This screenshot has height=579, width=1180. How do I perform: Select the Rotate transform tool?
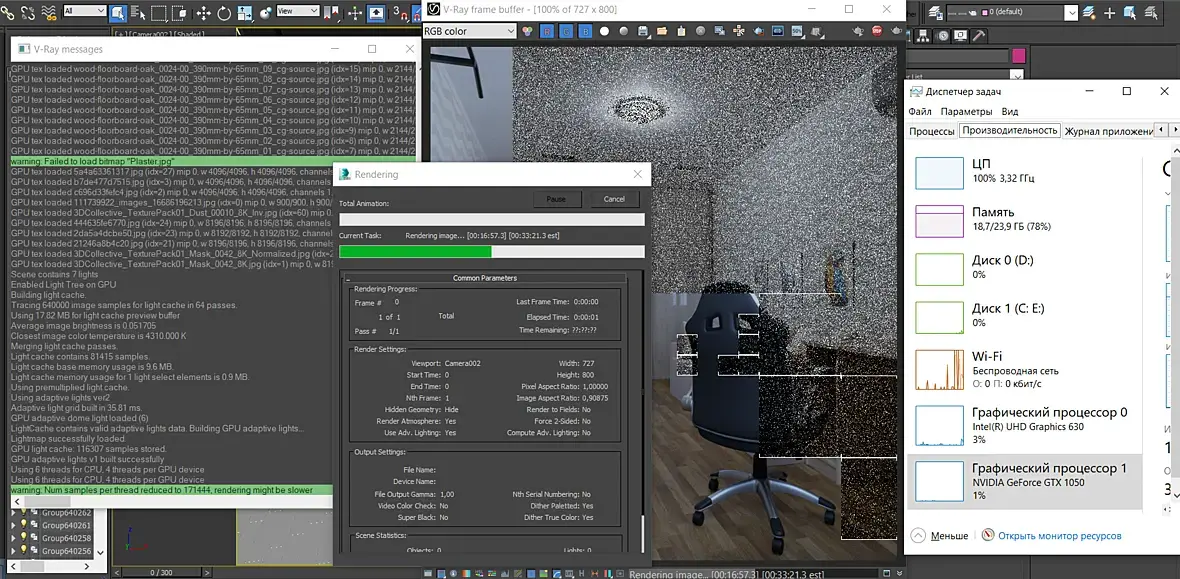pos(224,13)
